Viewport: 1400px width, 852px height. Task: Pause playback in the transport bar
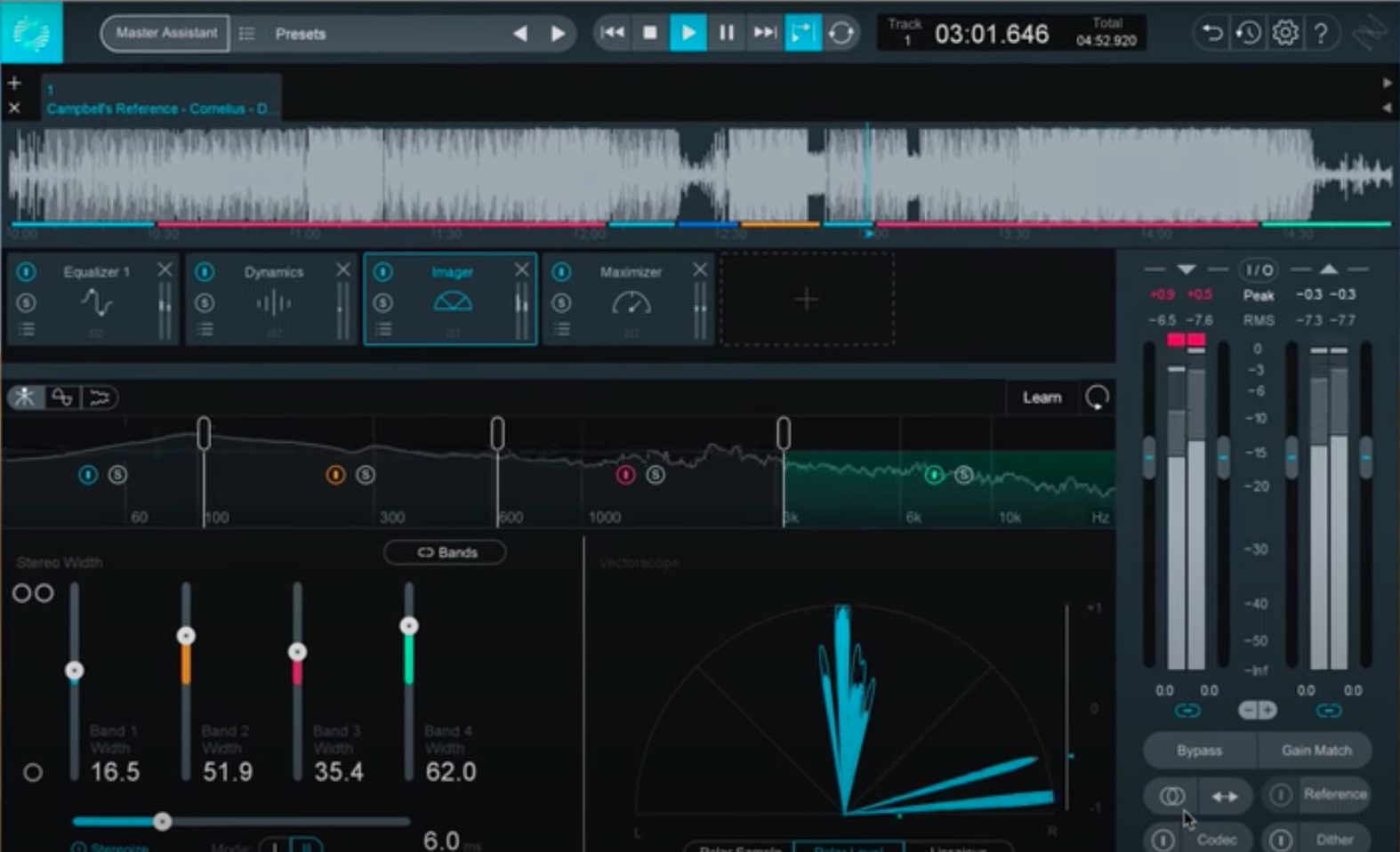pyautogui.click(x=727, y=33)
